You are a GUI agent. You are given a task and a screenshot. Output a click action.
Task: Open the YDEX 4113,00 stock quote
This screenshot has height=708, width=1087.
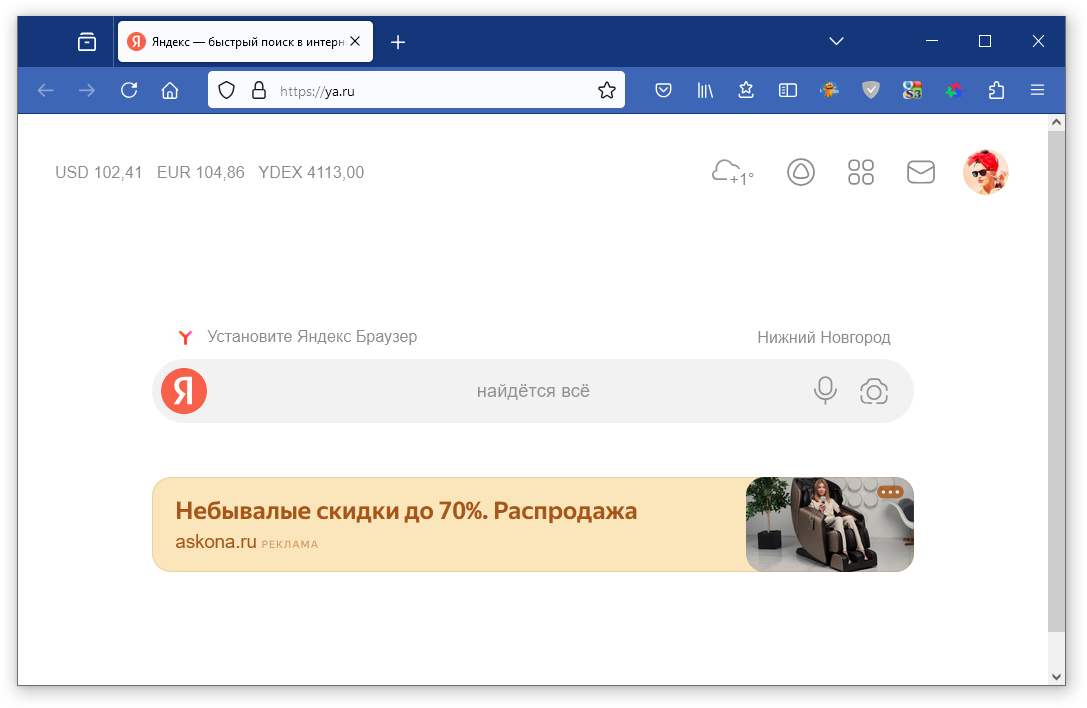click(311, 173)
